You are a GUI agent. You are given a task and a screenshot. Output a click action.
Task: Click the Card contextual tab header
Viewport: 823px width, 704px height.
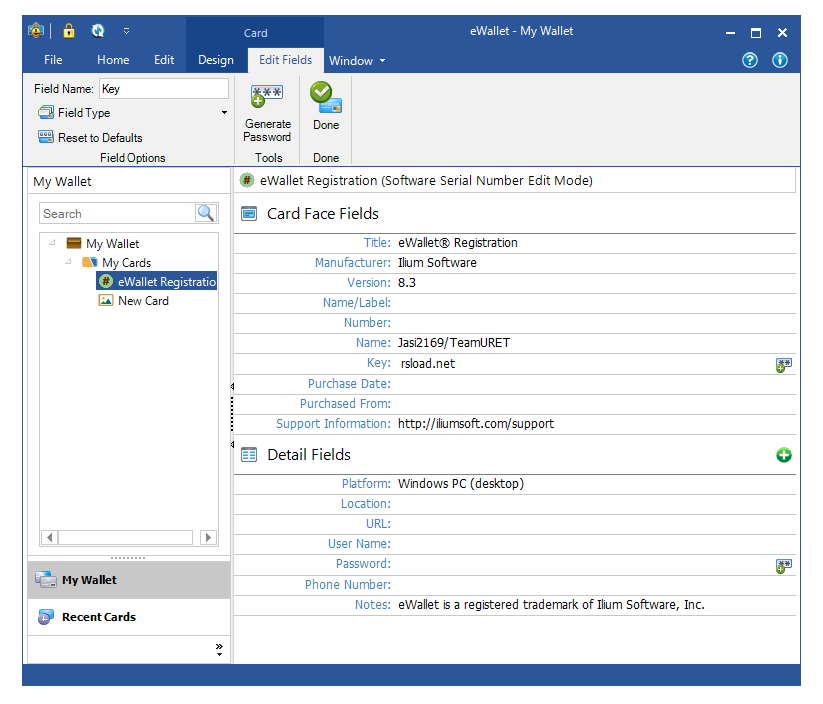tap(256, 33)
